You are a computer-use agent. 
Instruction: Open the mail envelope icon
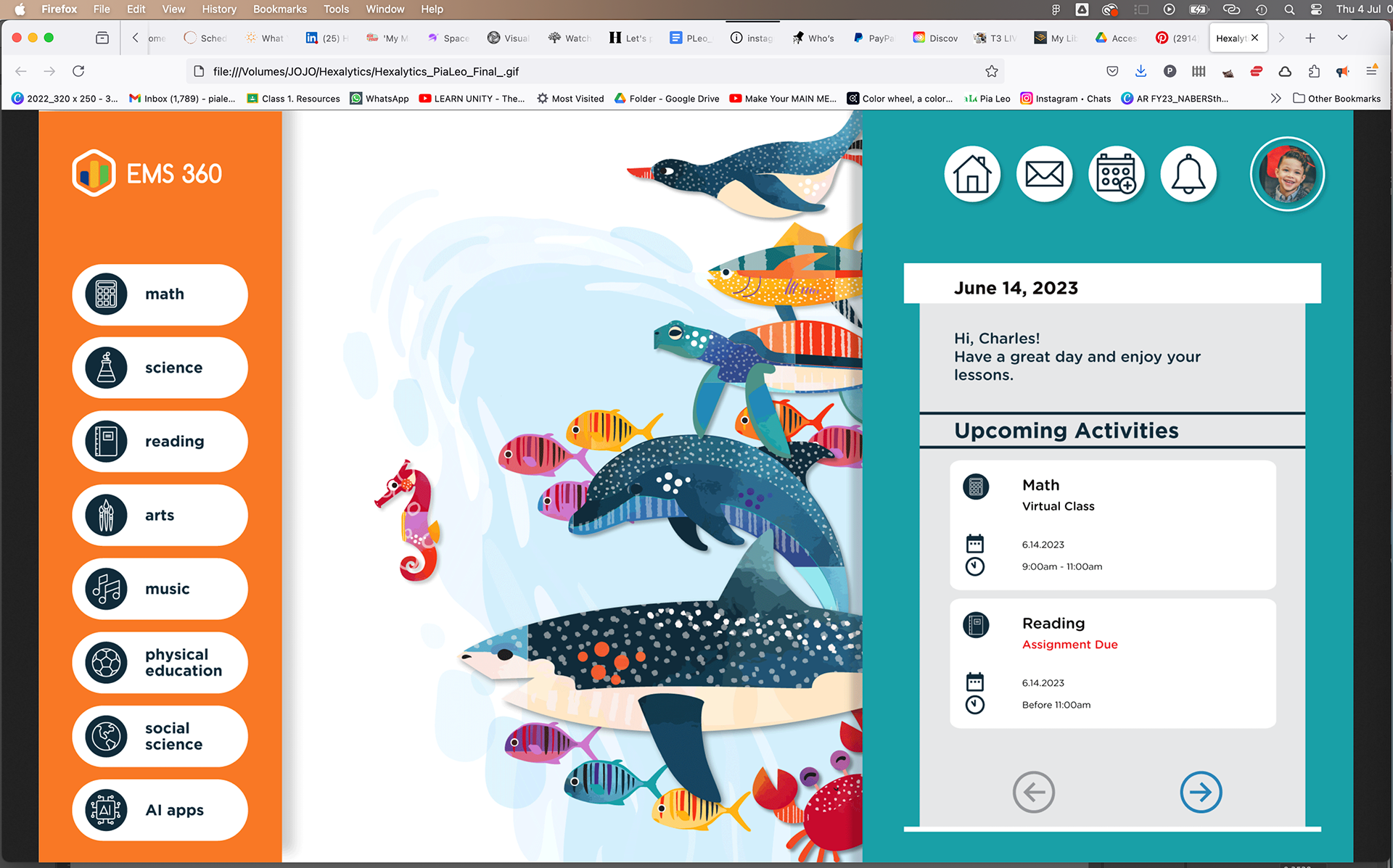1044,175
